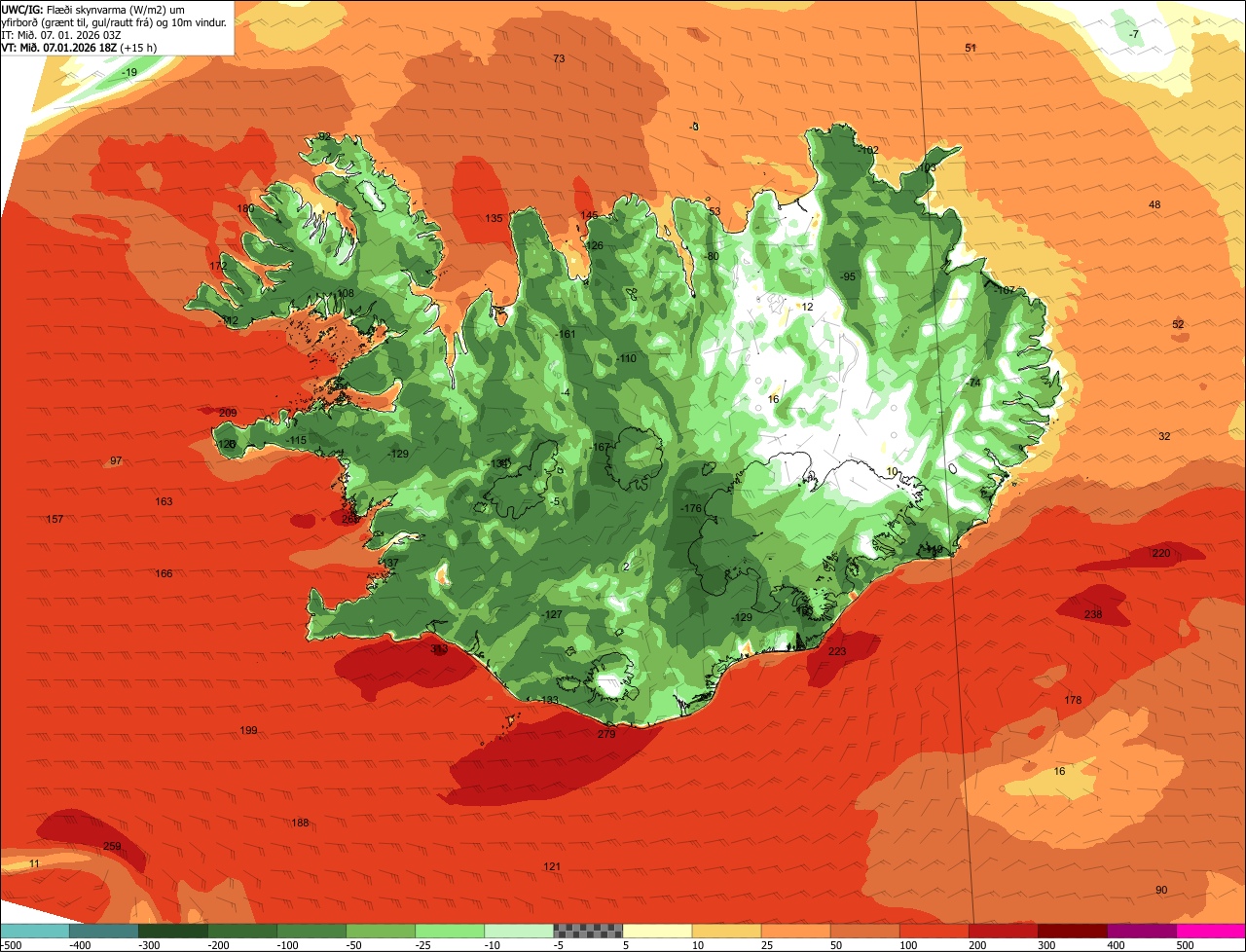Click the -100 to -50 green legend swatch
This screenshot has height=952, width=1246.
[x=311, y=931]
